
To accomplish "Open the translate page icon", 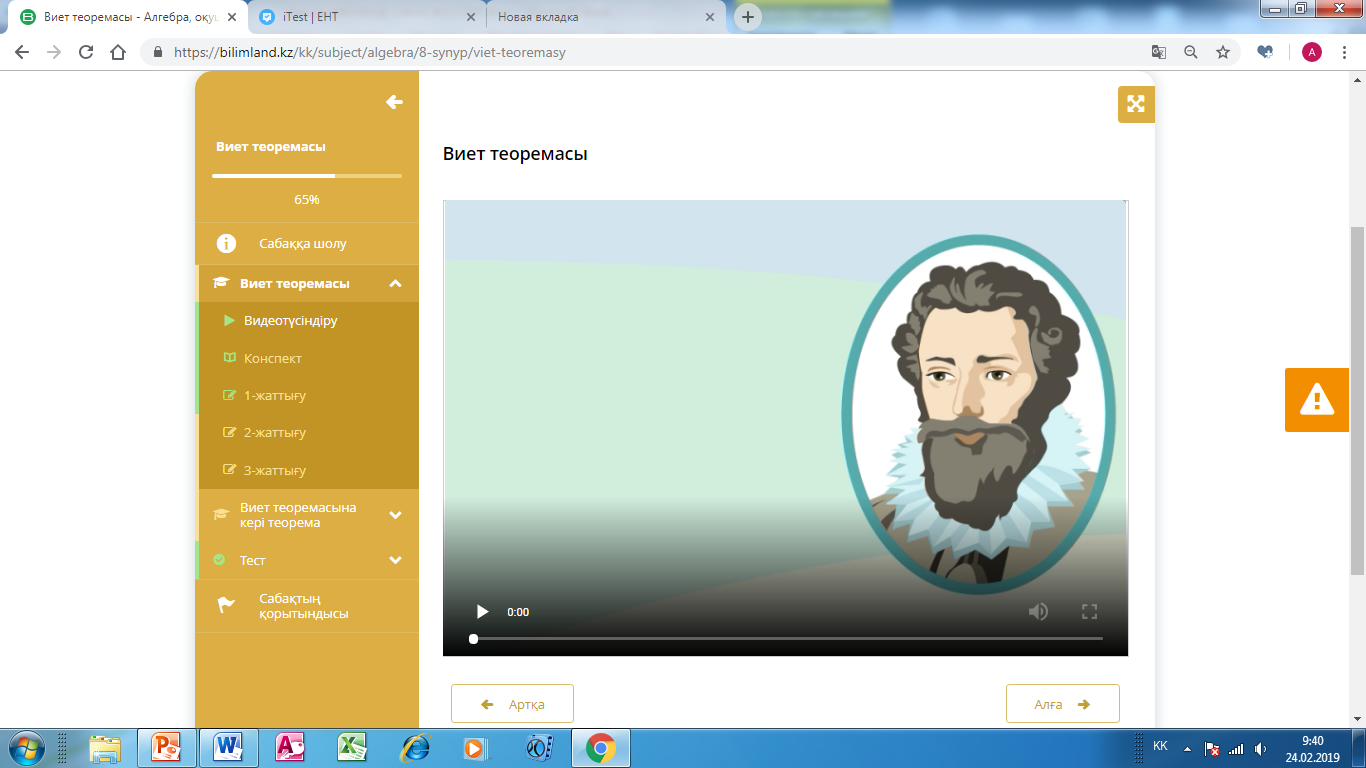I will point(1159,52).
